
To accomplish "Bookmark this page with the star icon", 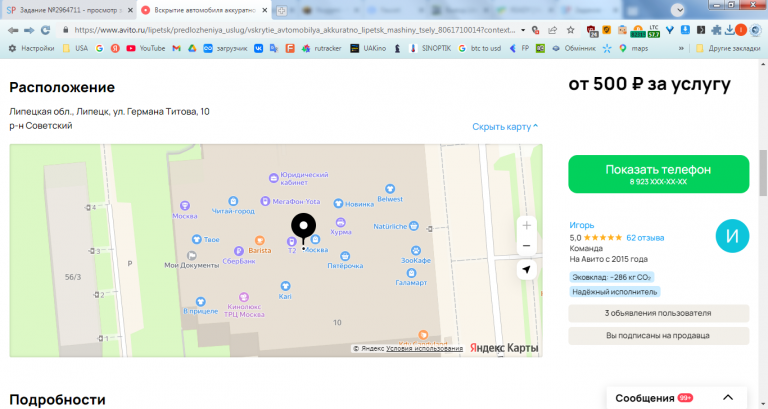I will tap(570, 30).
